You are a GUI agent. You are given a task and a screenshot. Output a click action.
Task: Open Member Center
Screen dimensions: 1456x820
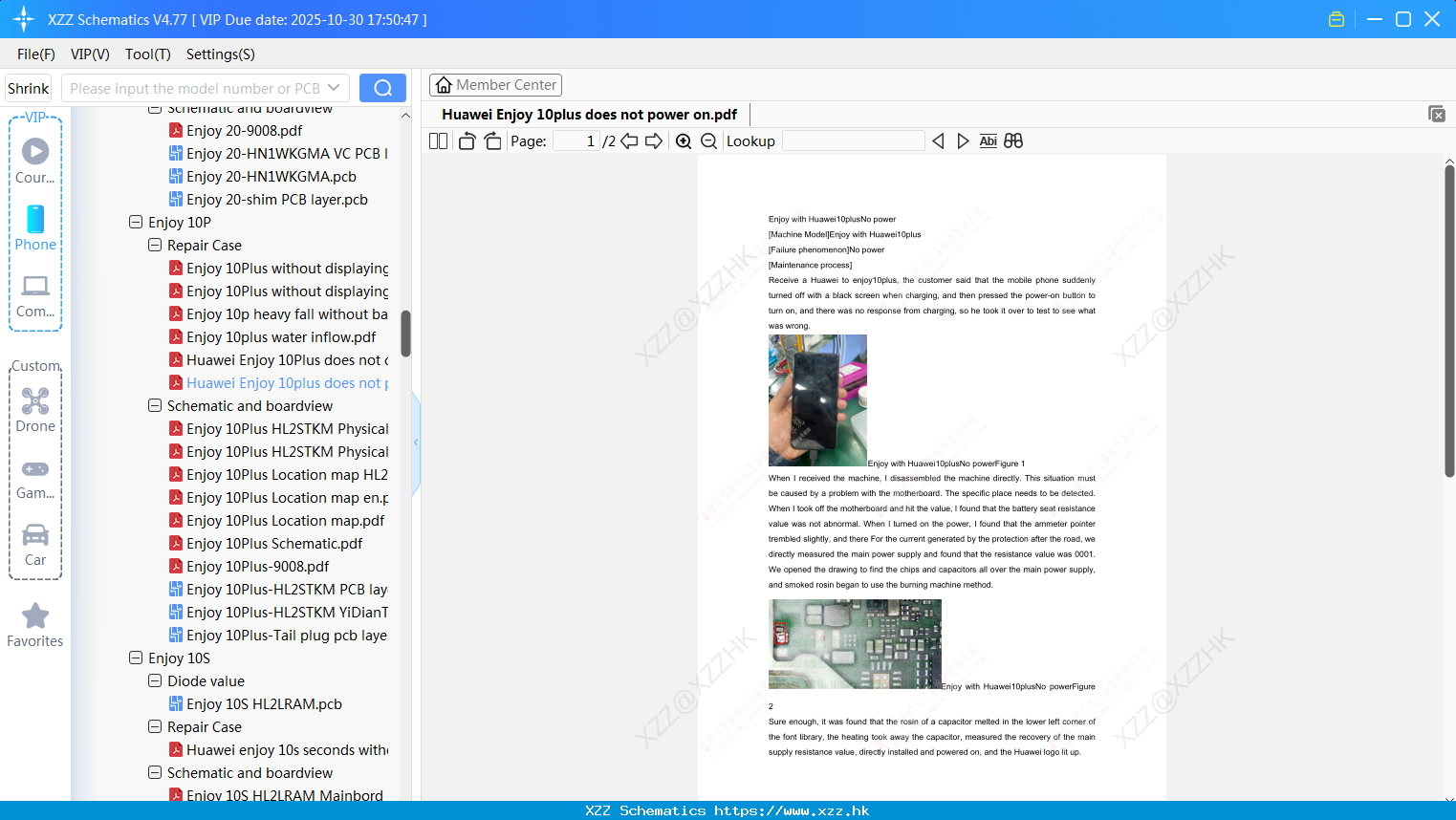pyautogui.click(x=495, y=85)
